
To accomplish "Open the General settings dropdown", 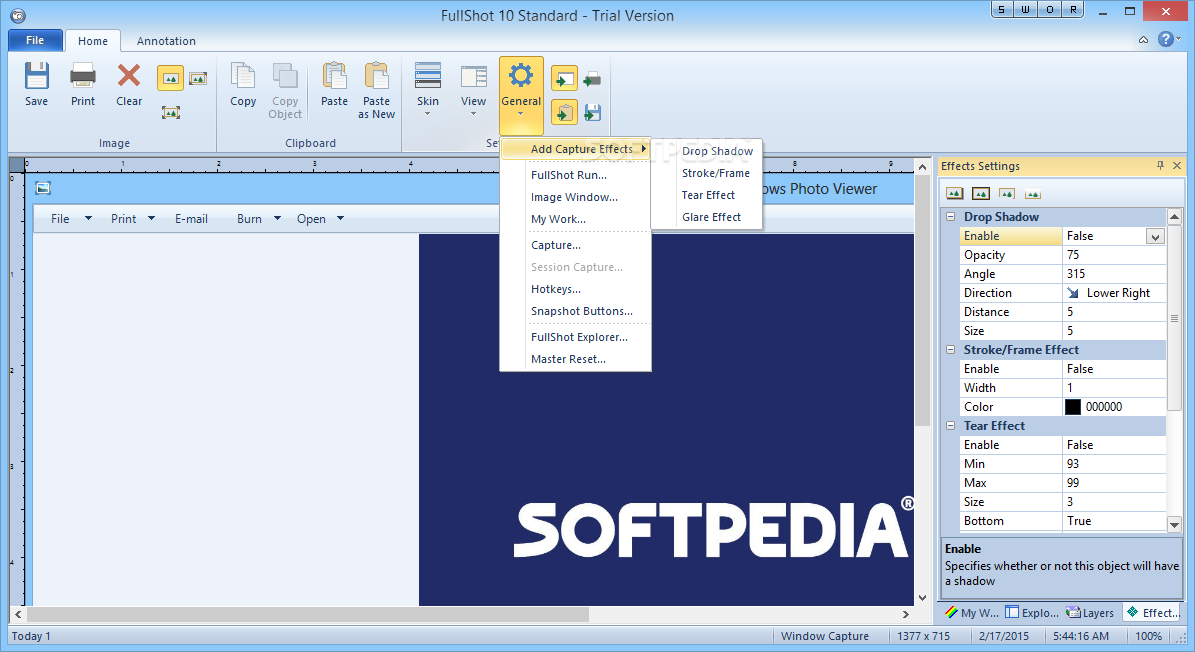I will point(521,95).
